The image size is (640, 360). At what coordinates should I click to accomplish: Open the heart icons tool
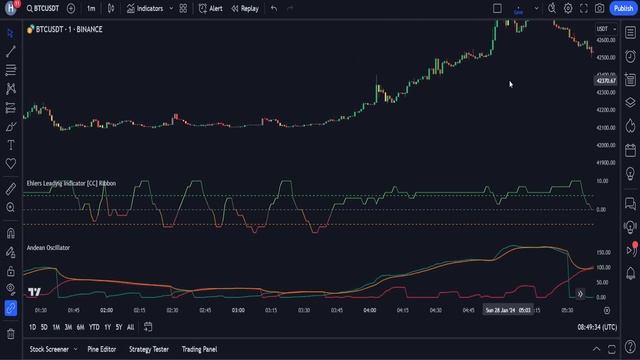tap(11, 163)
